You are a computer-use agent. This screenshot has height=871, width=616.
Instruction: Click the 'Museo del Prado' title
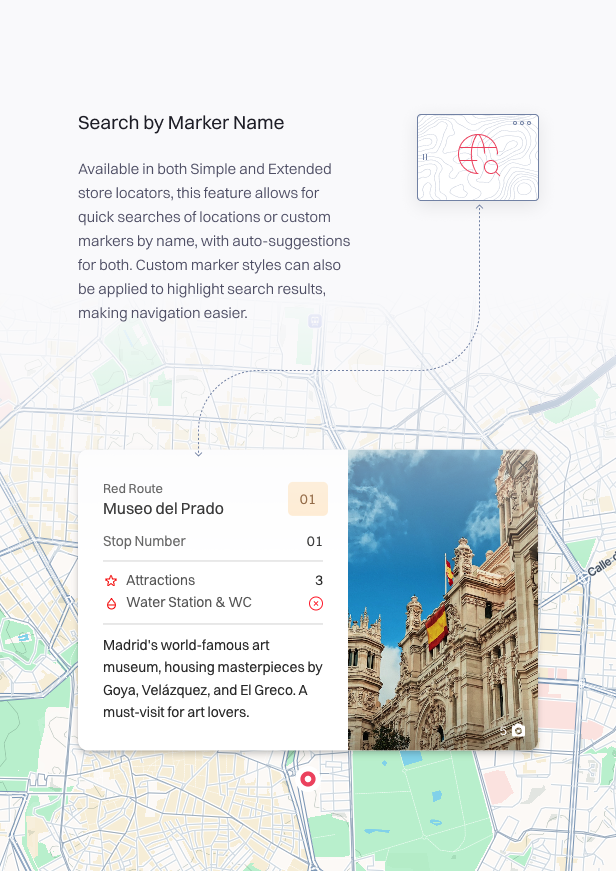(x=163, y=508)
